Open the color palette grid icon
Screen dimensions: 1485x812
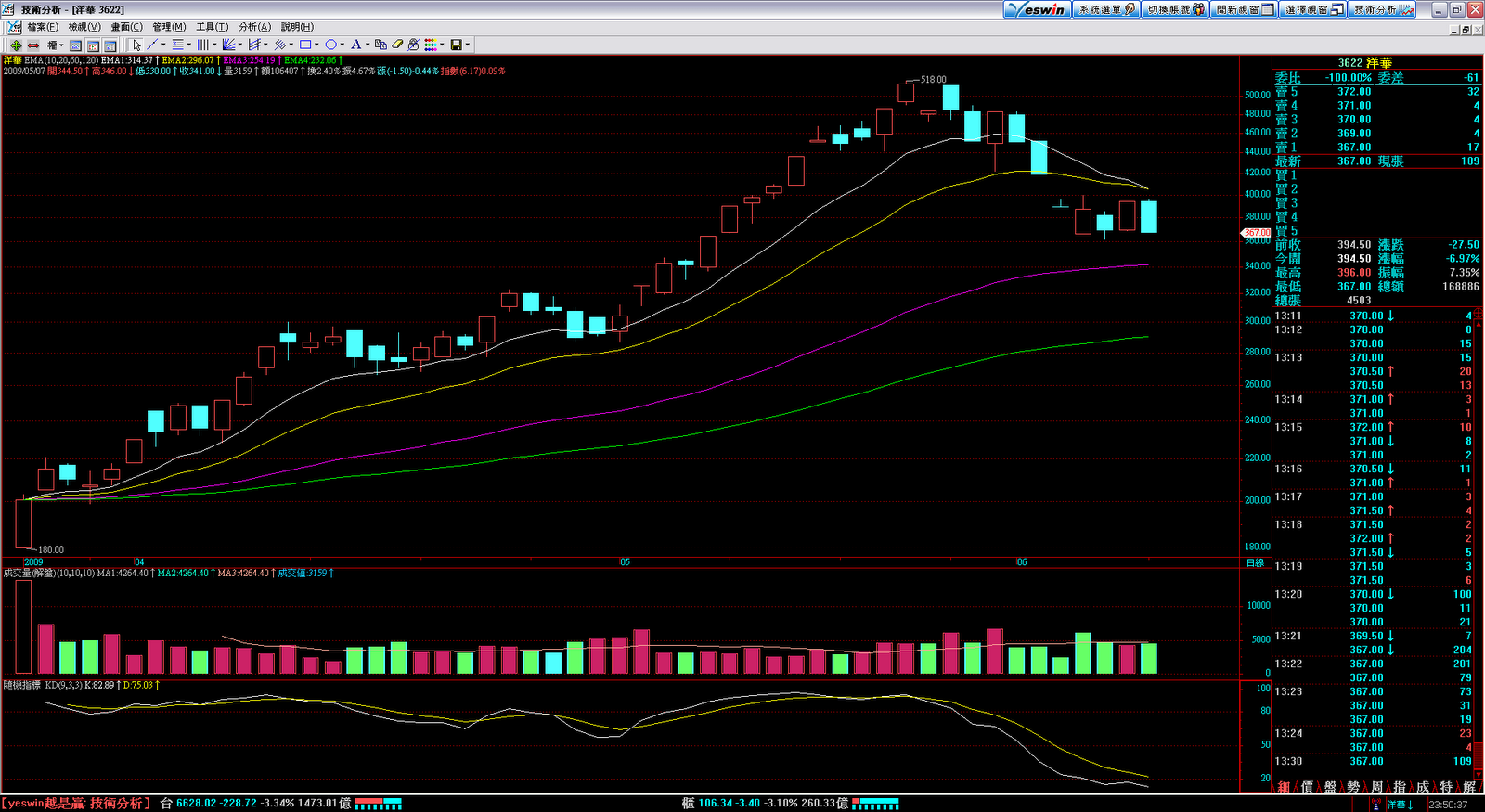tap(431, 45)
